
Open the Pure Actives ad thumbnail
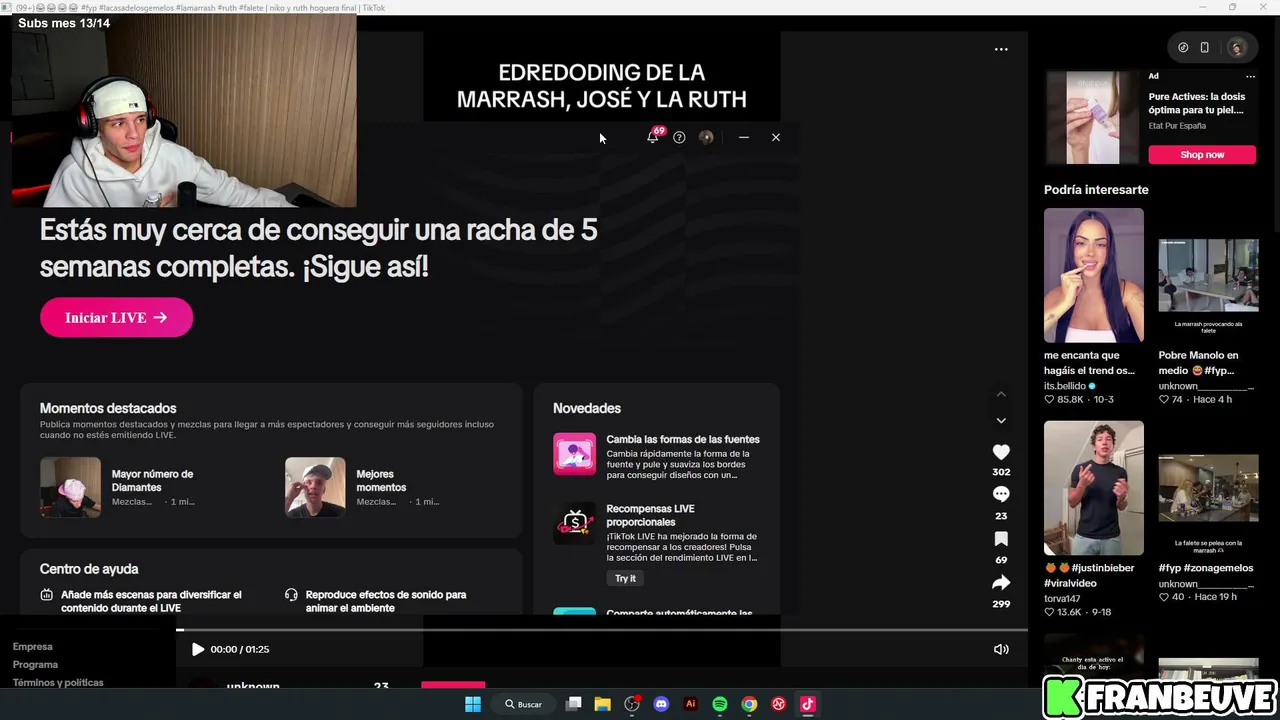pos(1093,117)
